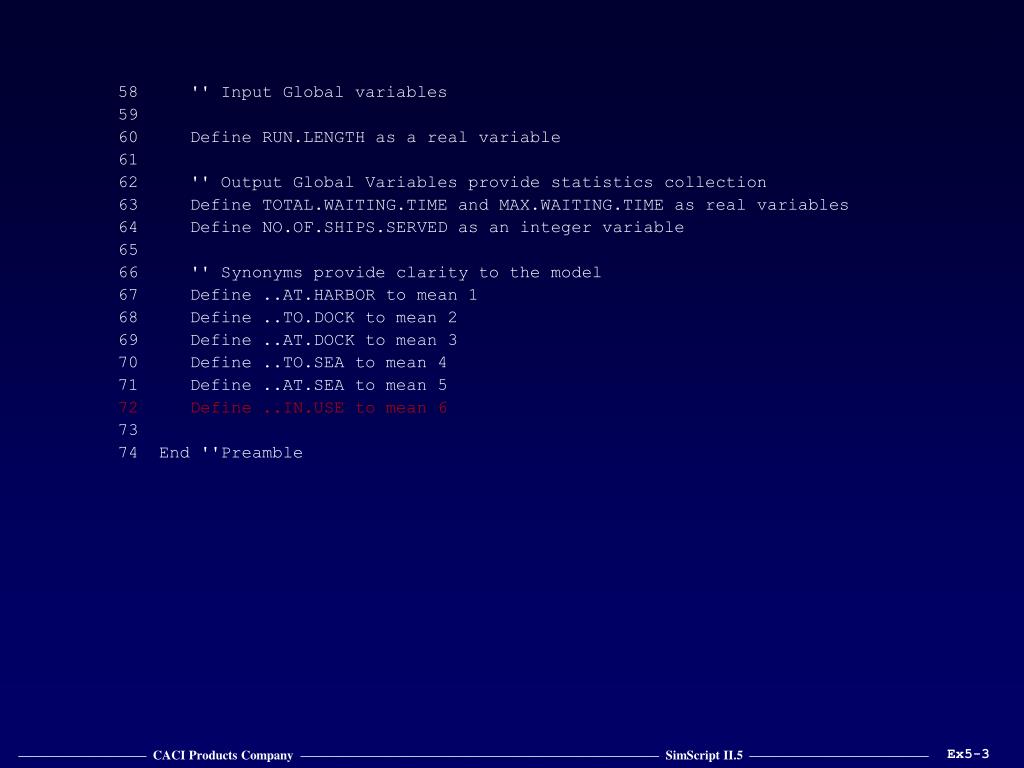Click the line "Define ..TO.SEA to mean 4"
The image size is (1024, 768).
click(x=319, y=362)
